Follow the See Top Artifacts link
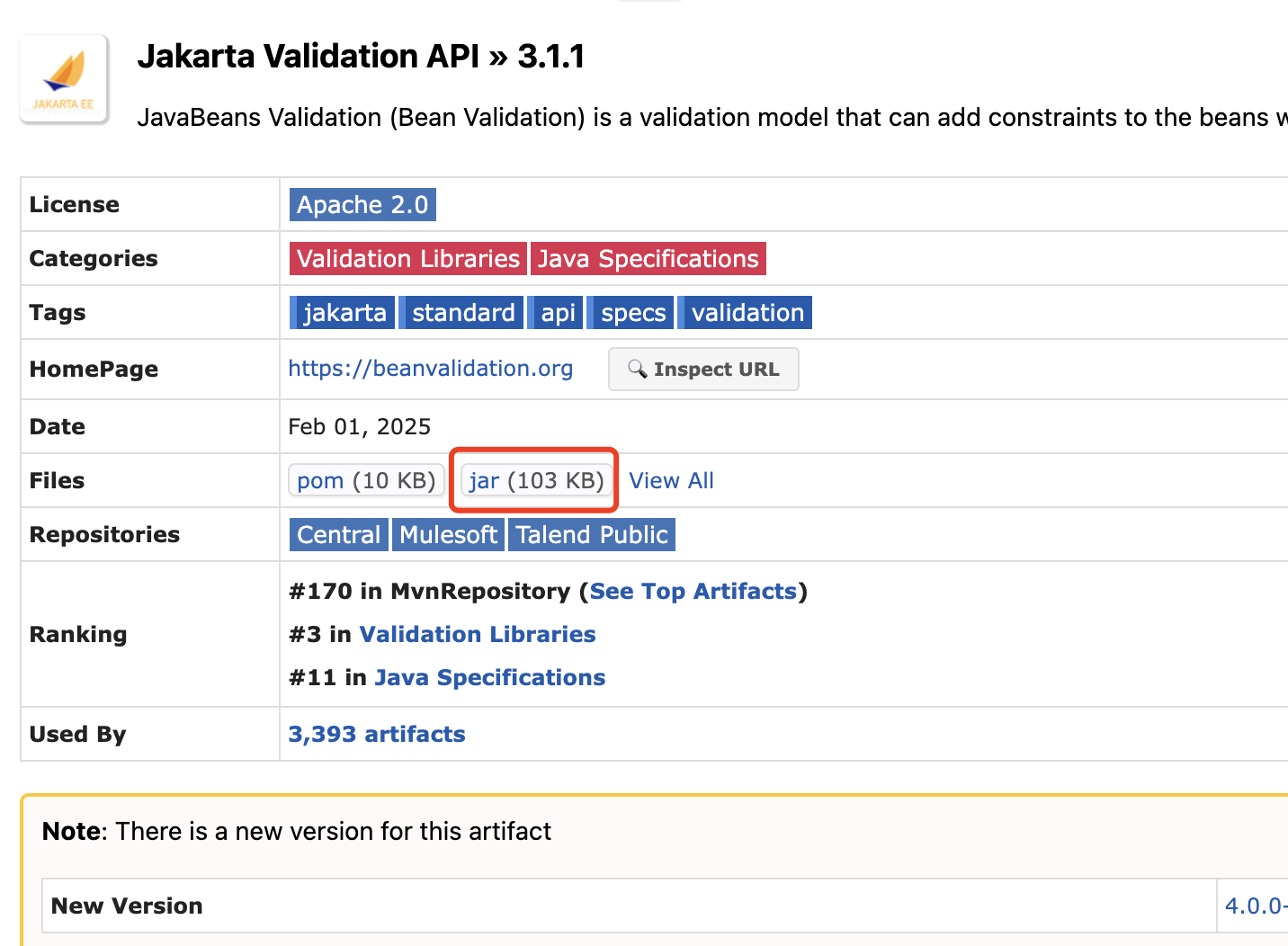This screenshot has height=946, width=1288. coord(693,592)
